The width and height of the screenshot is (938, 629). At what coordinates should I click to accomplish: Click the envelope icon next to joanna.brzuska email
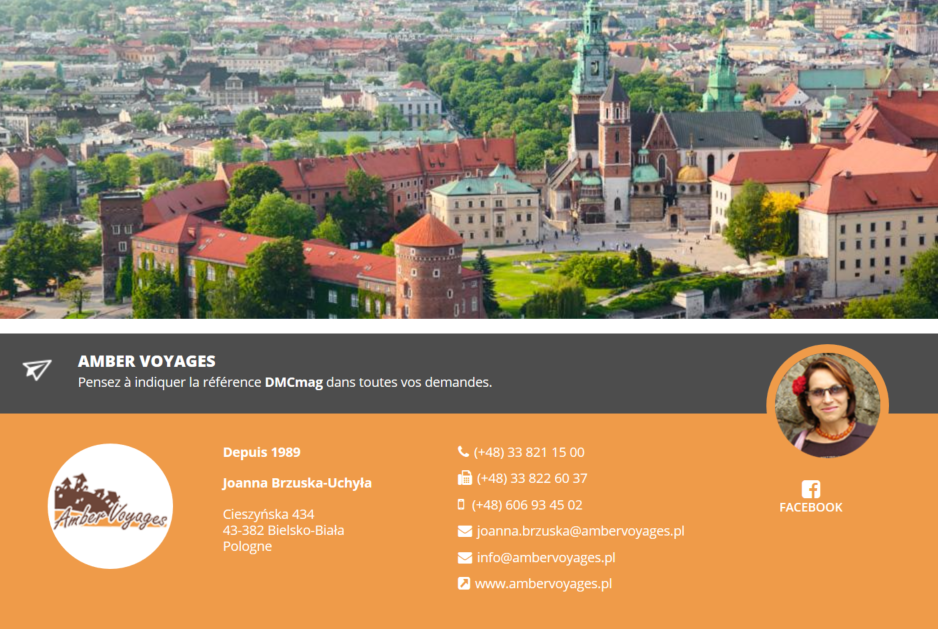pos(464,531)
